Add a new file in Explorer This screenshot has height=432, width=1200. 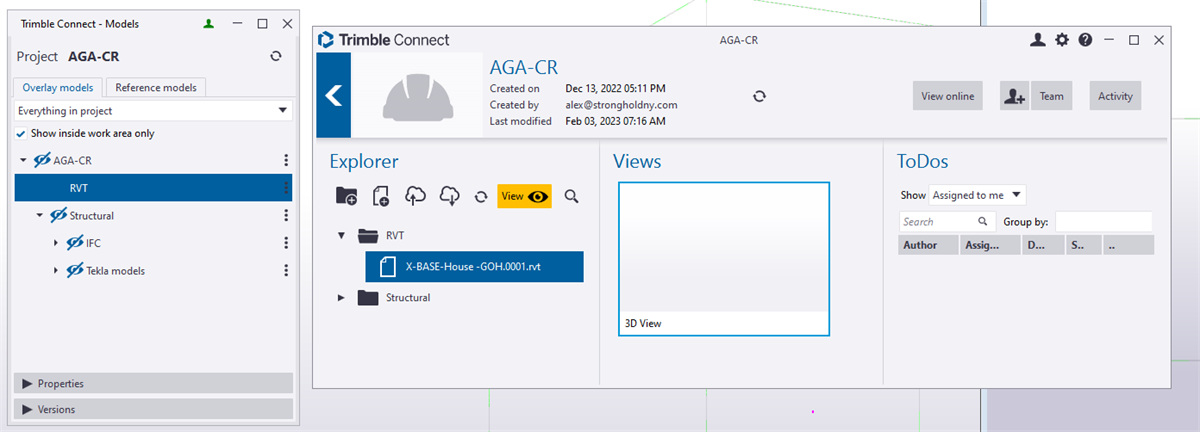pyautogui.click(x=380, y=196)
